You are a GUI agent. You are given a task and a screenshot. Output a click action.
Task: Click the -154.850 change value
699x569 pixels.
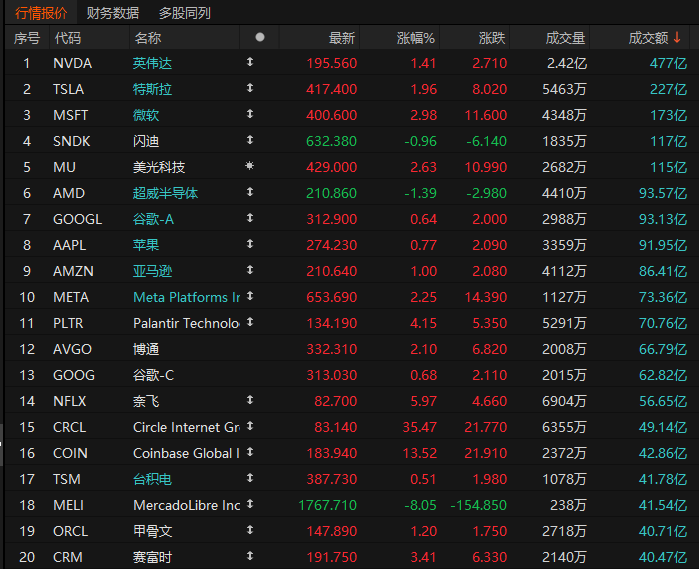(x=478, y=505)
